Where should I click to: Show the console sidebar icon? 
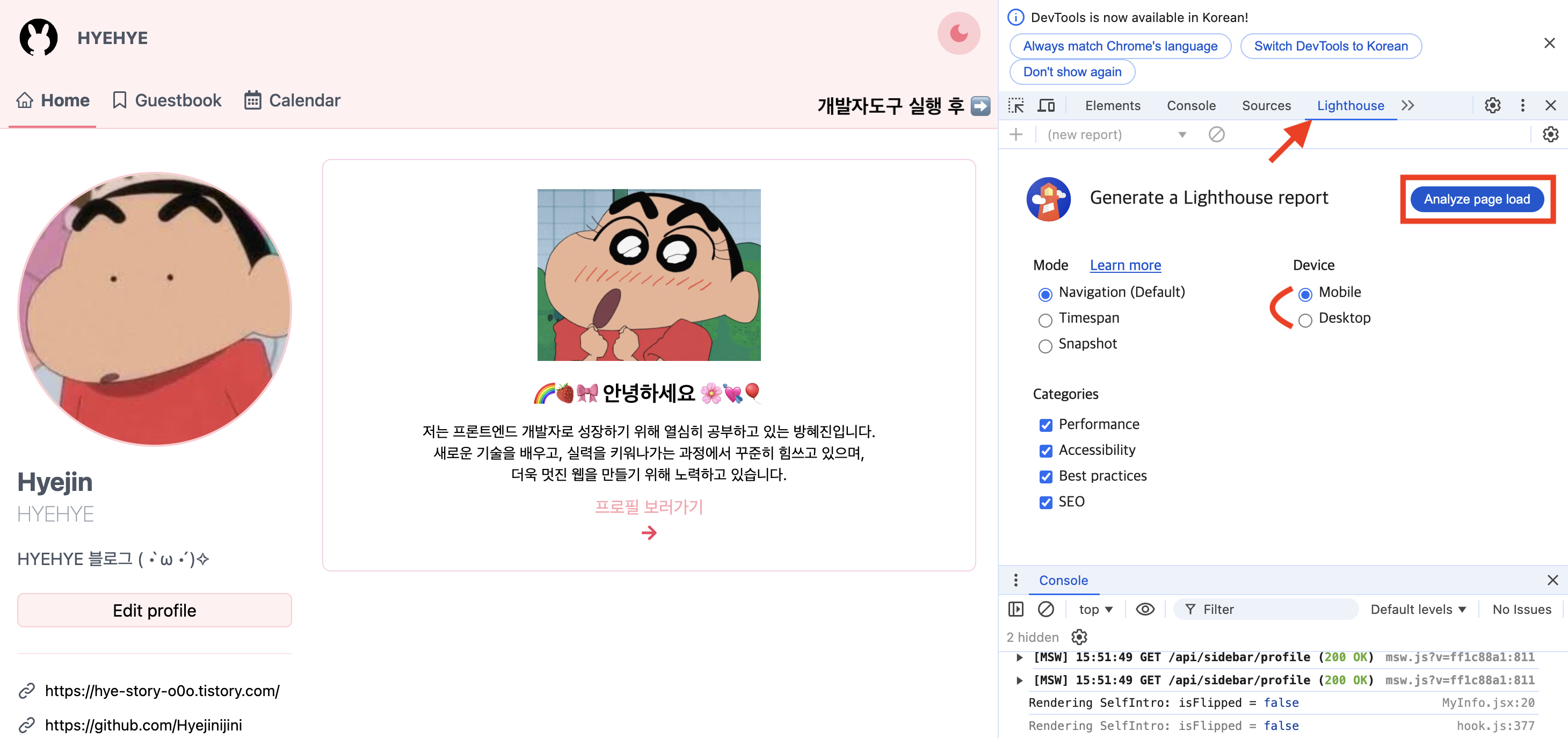point(1015,609)
